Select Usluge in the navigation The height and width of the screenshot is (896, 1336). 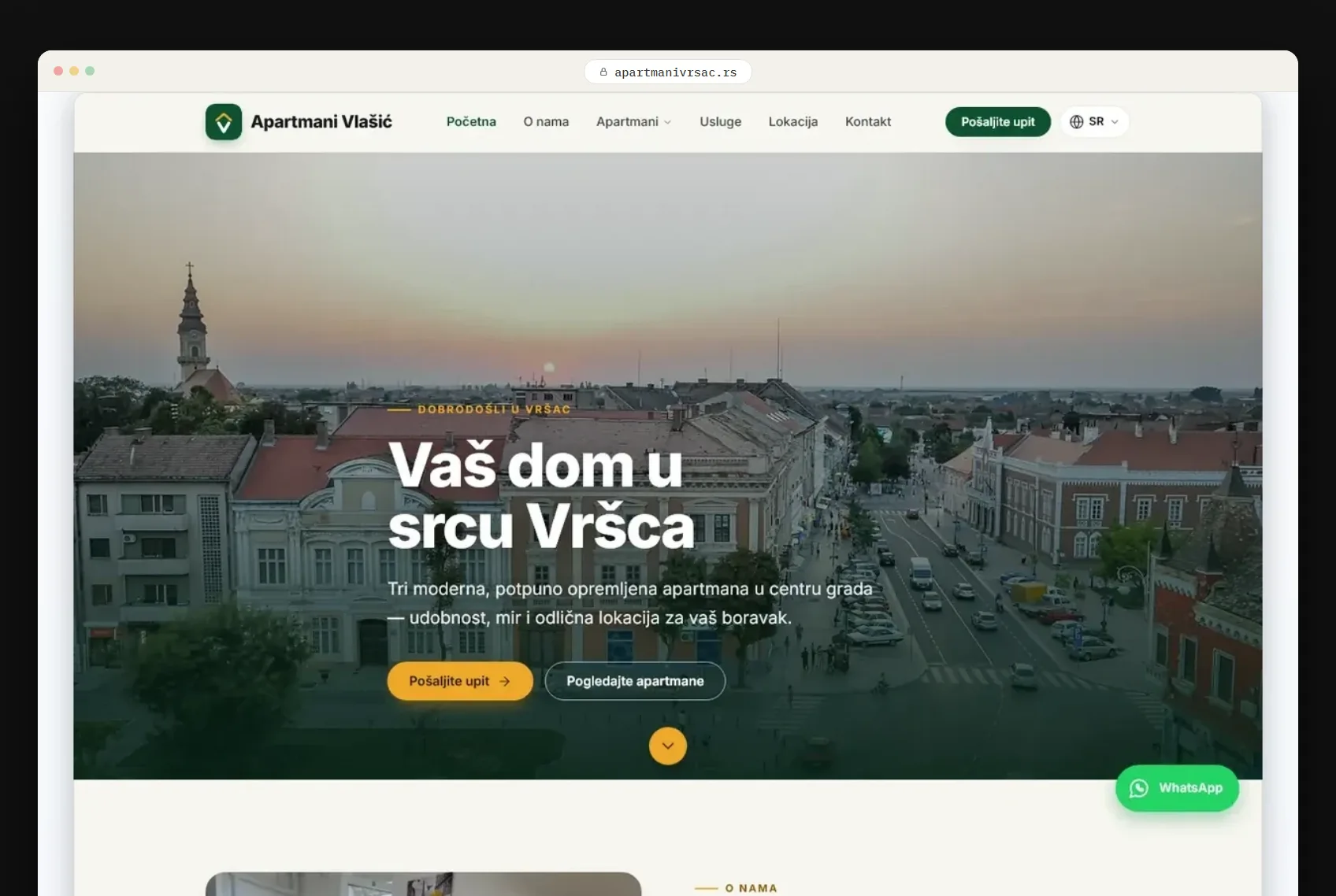(721, 121)
